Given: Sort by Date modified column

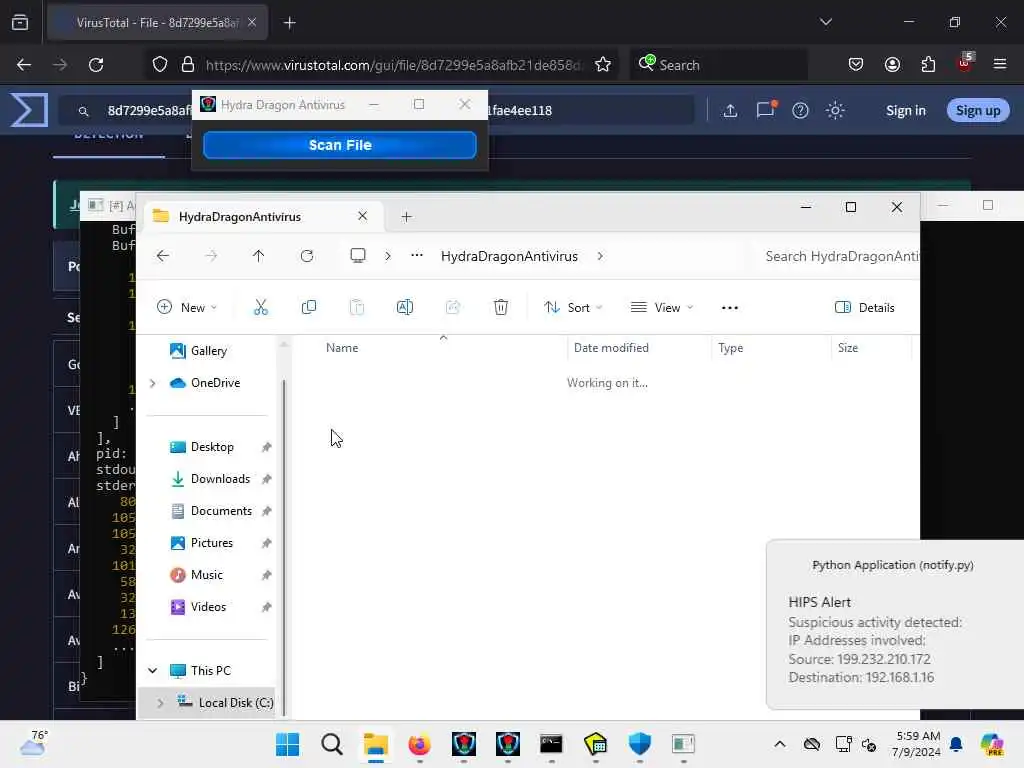Looking at the screenshot, I should click(x=611, y=348).
